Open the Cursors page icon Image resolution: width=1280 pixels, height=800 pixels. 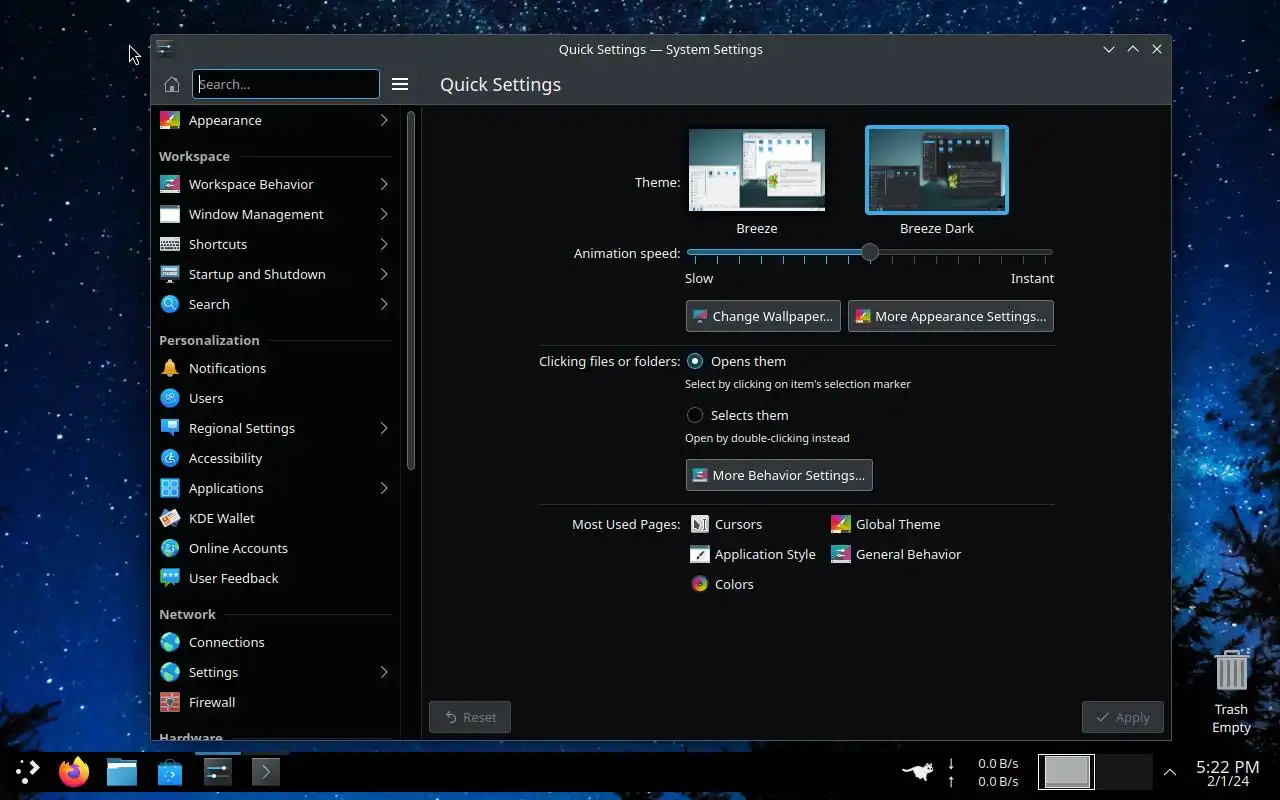pos(700,524)
